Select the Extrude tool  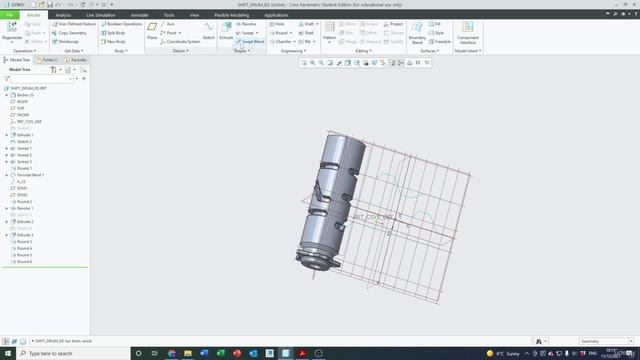226,31
